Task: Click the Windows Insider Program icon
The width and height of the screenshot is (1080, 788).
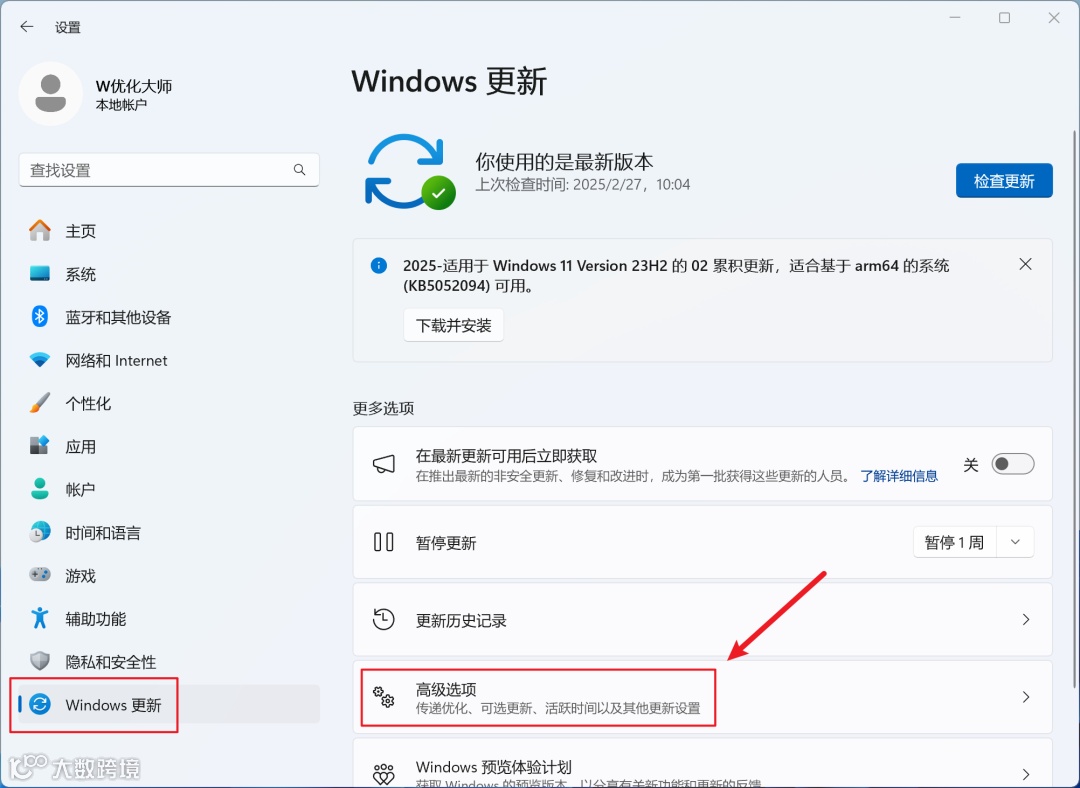Action: click(x=384, y=774)
